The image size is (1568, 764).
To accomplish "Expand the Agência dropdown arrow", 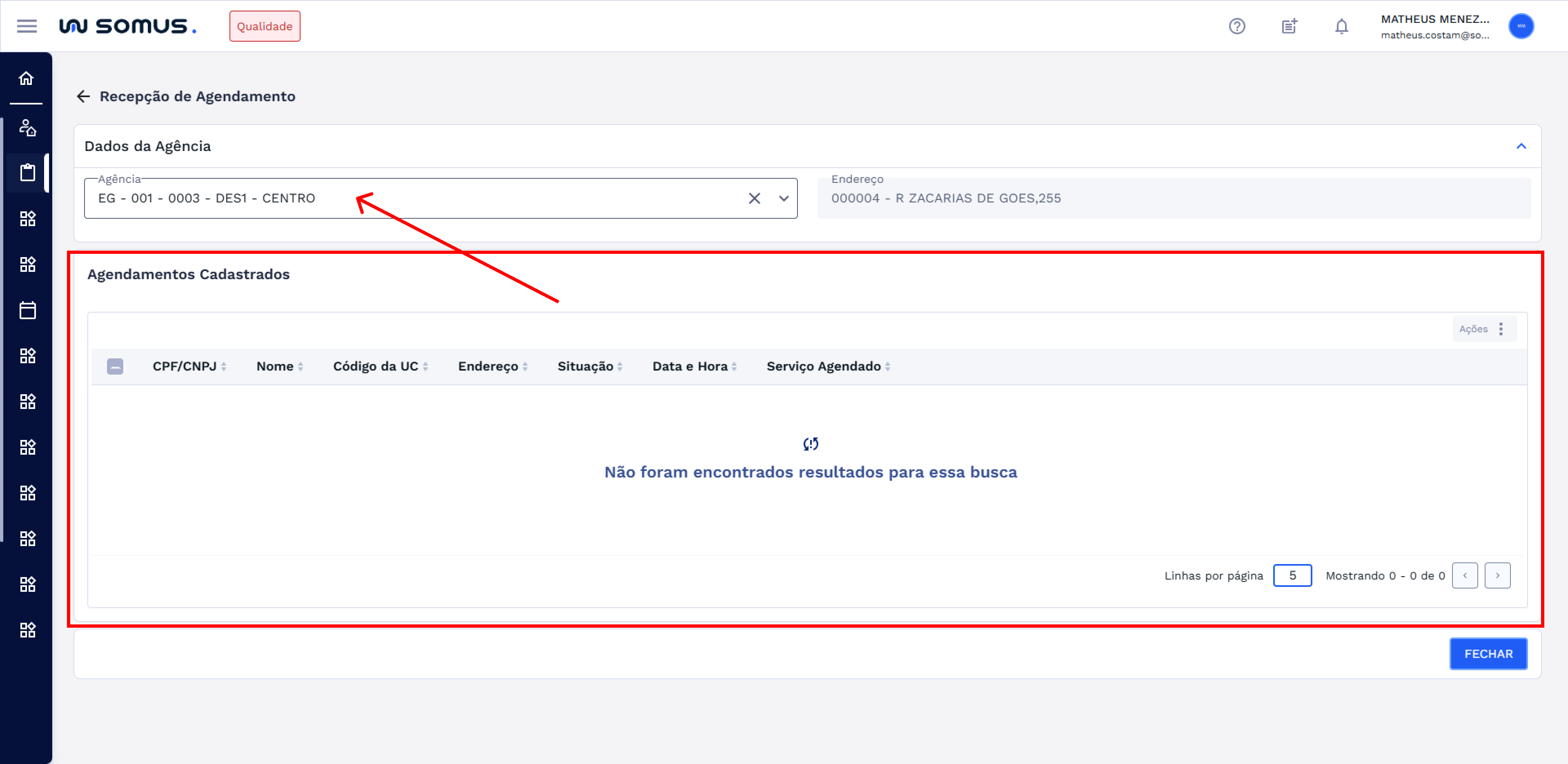I will pos(784,198).
